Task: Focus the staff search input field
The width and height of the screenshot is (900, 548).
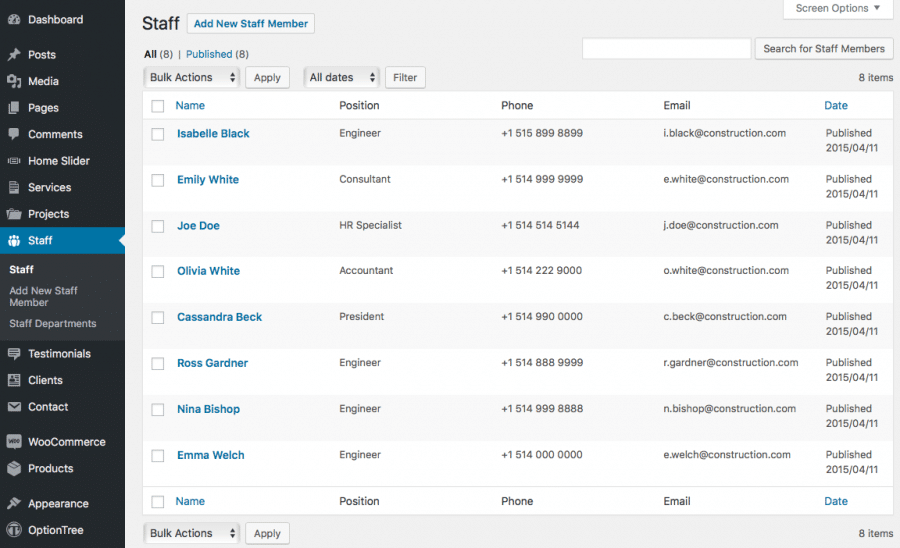Action: tap(666, 49)
